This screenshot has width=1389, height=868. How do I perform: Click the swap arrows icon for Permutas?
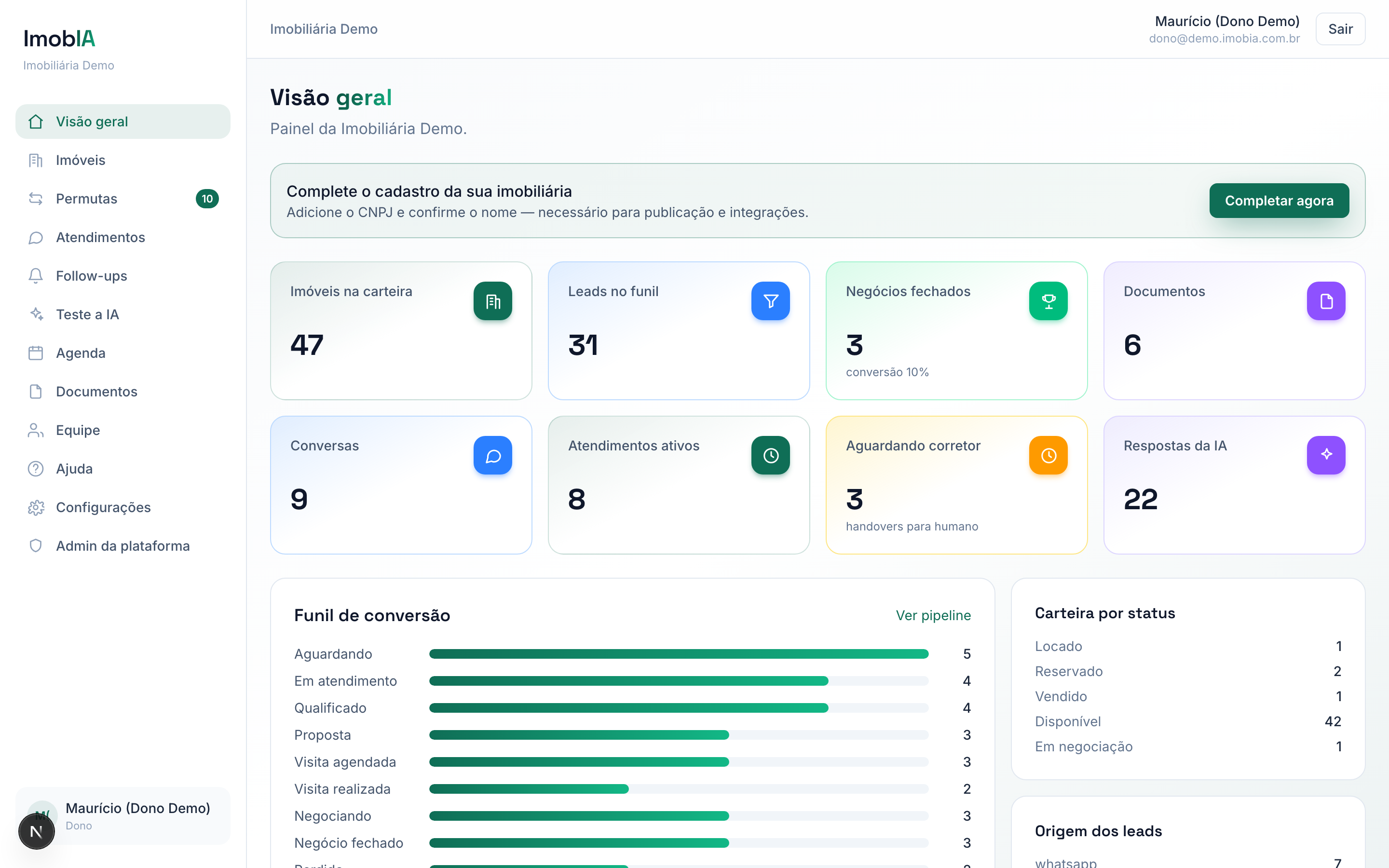pyautogui.click(x=36, y=199)
